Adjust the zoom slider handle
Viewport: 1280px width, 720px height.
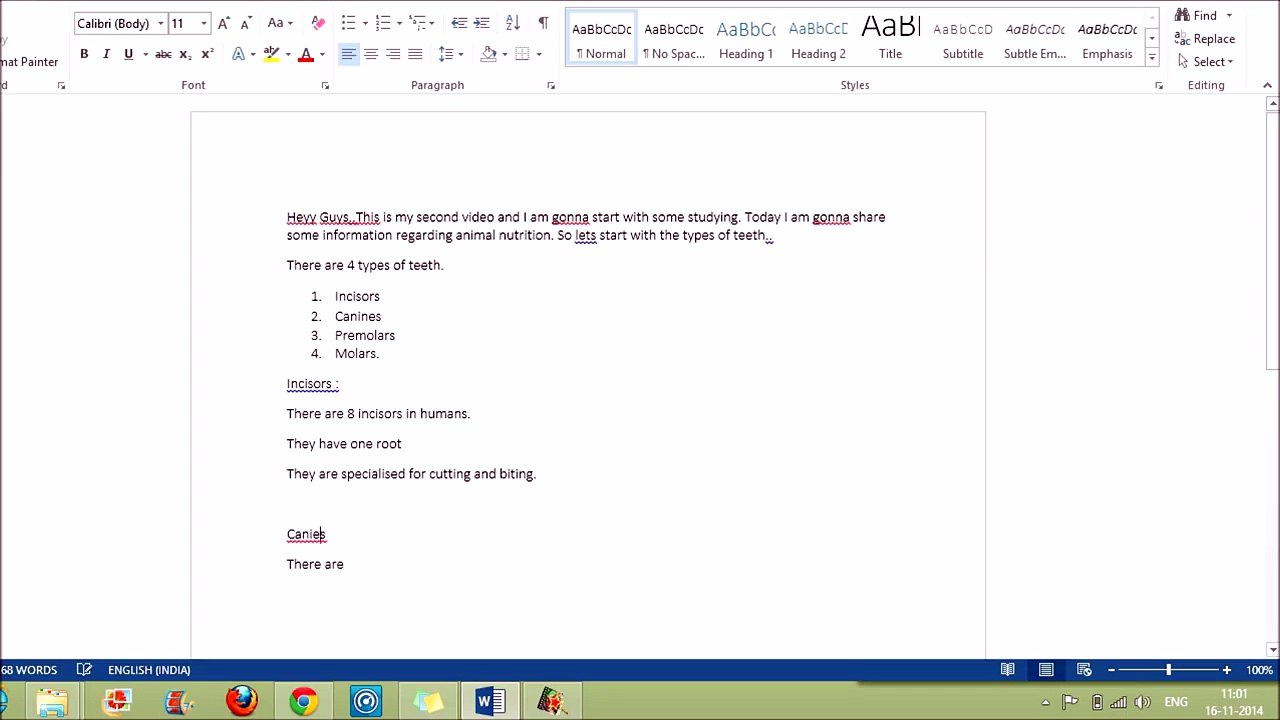click(1168, 670)
